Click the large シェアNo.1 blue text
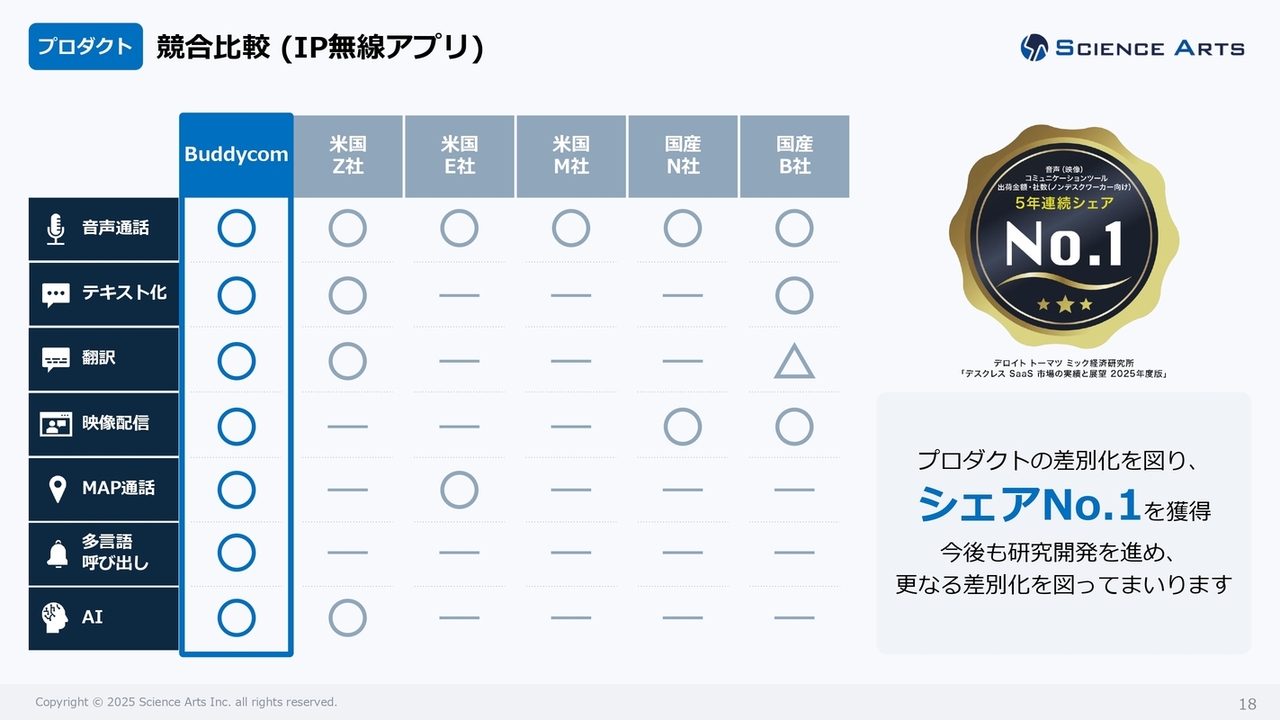Image resolution: width=1280 pixels, height=720 pixels. click(x=1029, y=505)
